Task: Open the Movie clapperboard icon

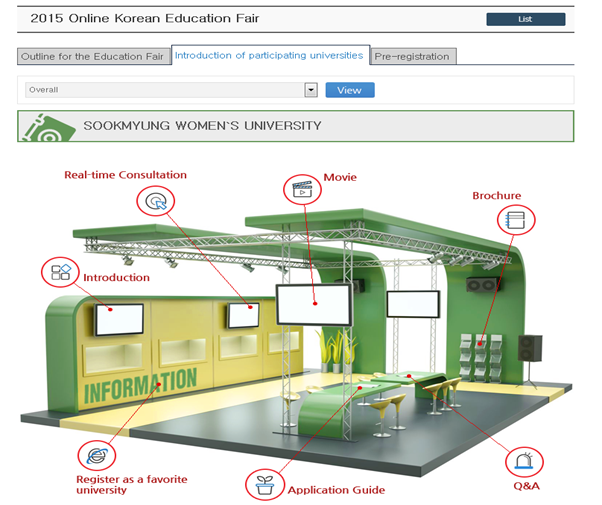Action: [x=303, y=189]
